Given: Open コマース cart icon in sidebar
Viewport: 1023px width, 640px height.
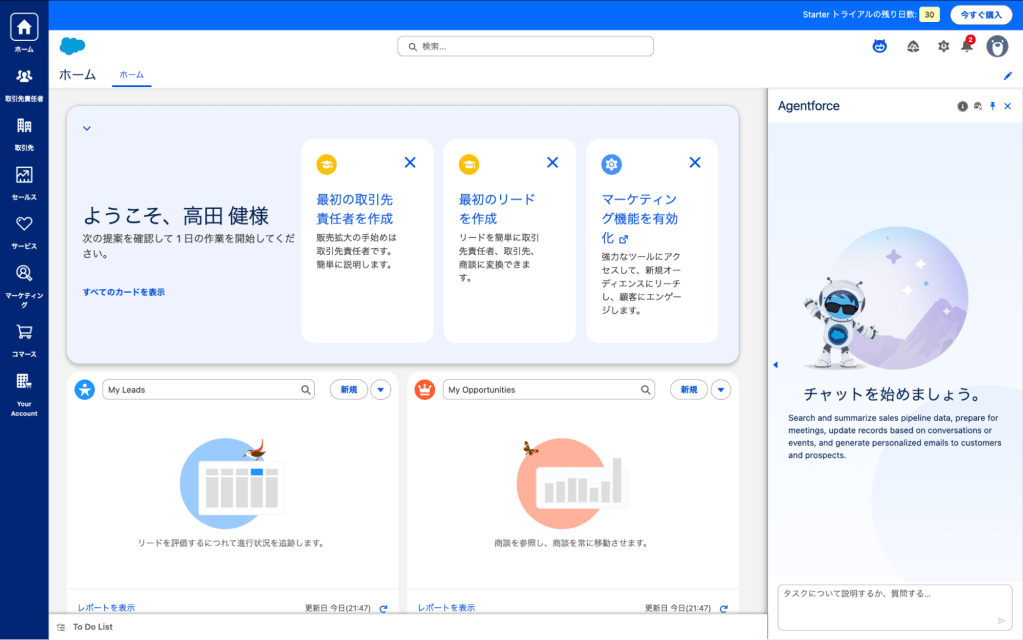Looking at the screenshot, I should pyautogui.click(x=24, y=338).
